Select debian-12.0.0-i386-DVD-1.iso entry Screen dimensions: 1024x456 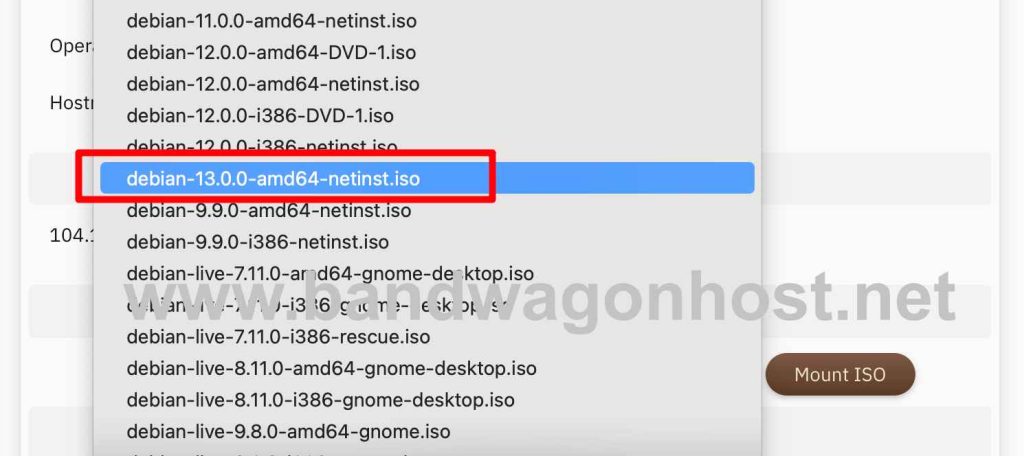click(427, 116)
